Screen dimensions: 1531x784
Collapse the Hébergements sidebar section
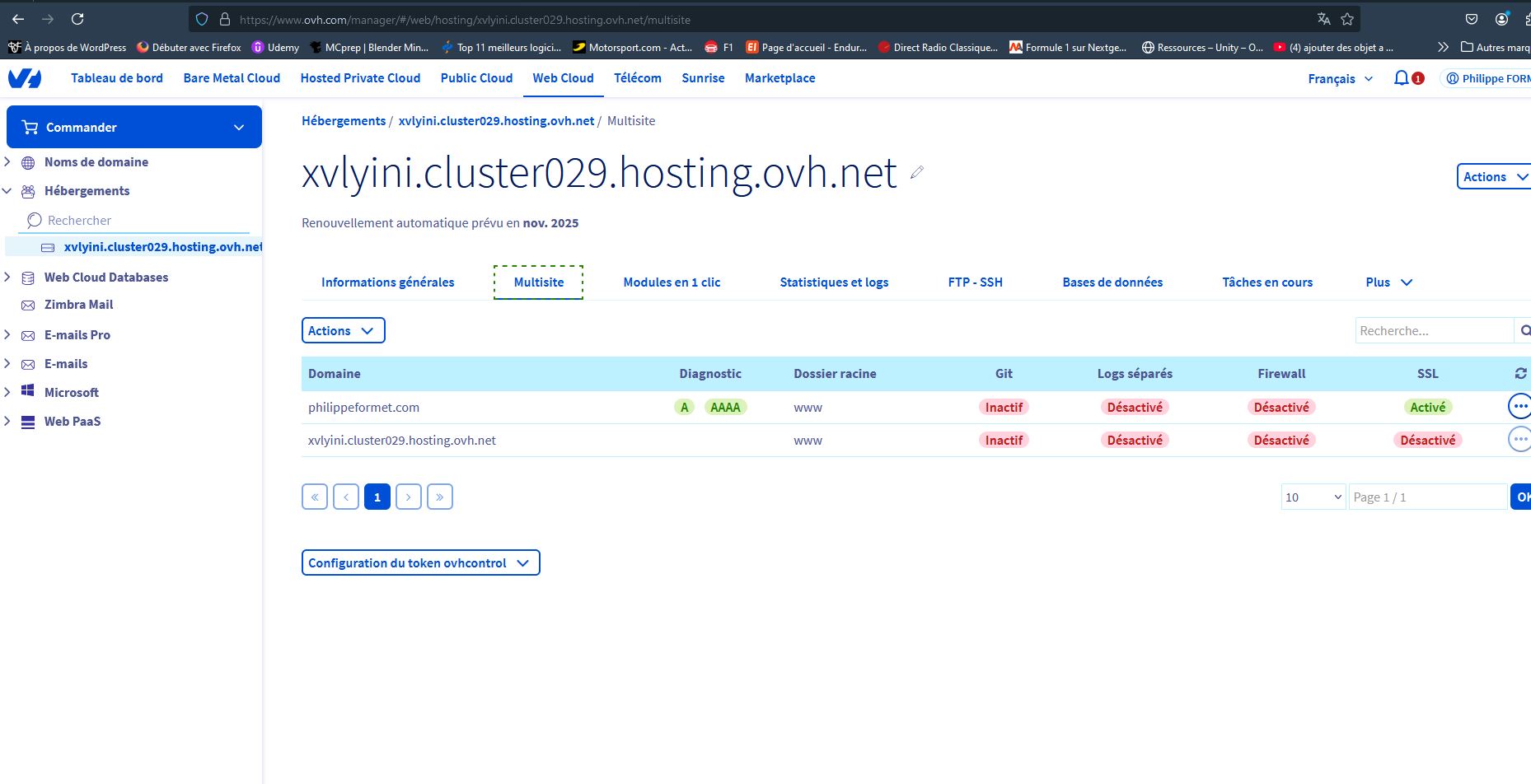coord(7,191)
